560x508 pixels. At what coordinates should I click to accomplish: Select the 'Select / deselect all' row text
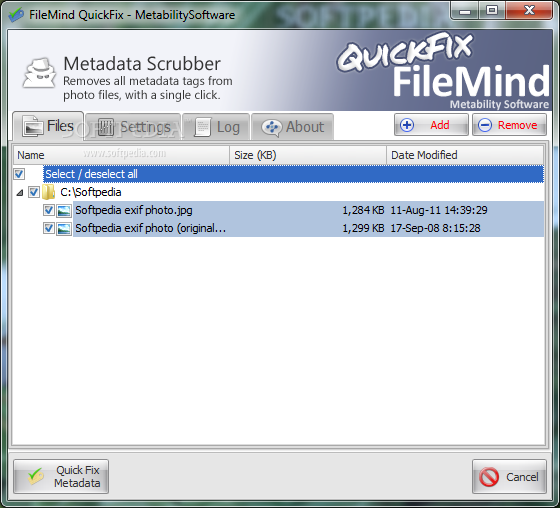(x=91, y=174)
